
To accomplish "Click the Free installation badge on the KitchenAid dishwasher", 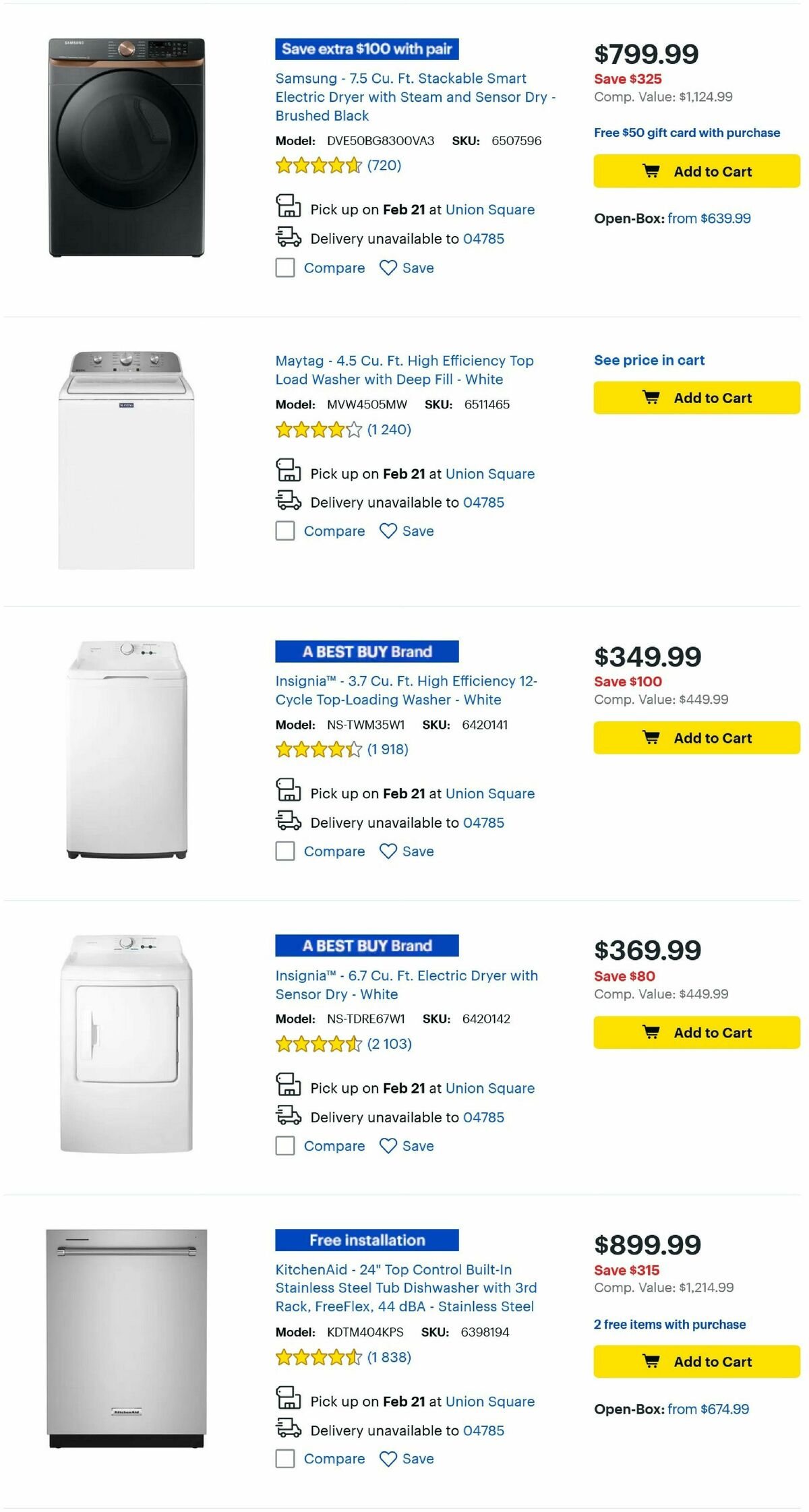I will coord(366,1240).
